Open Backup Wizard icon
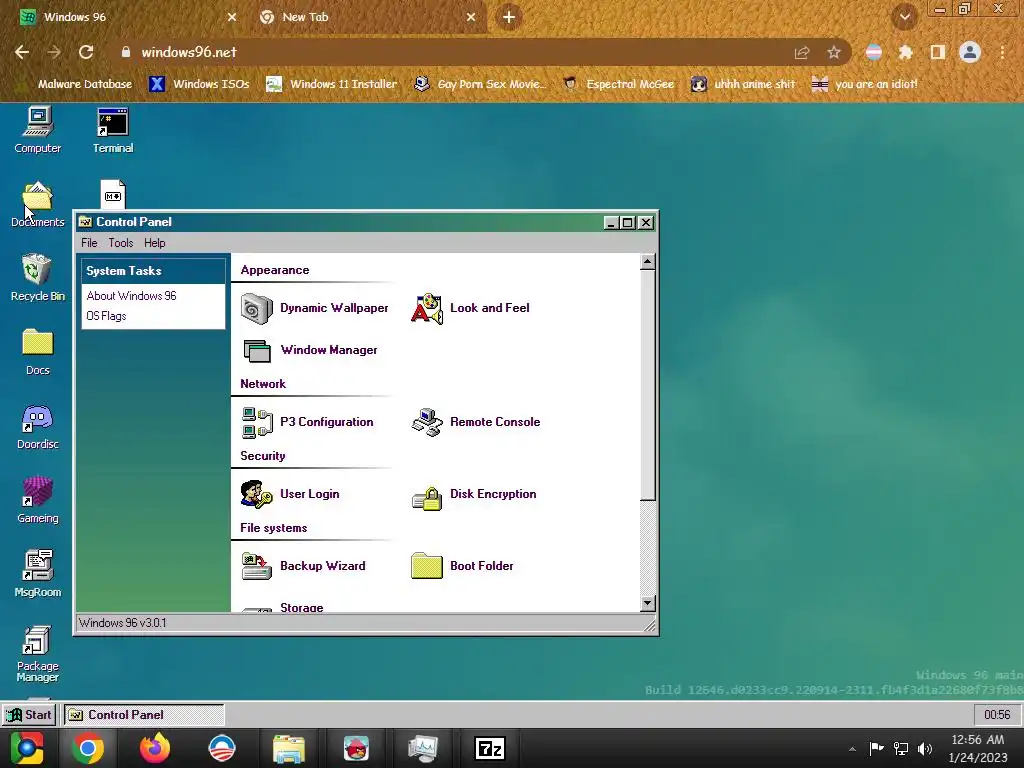This screenshot has height=768, width=1024. (257, 566)
